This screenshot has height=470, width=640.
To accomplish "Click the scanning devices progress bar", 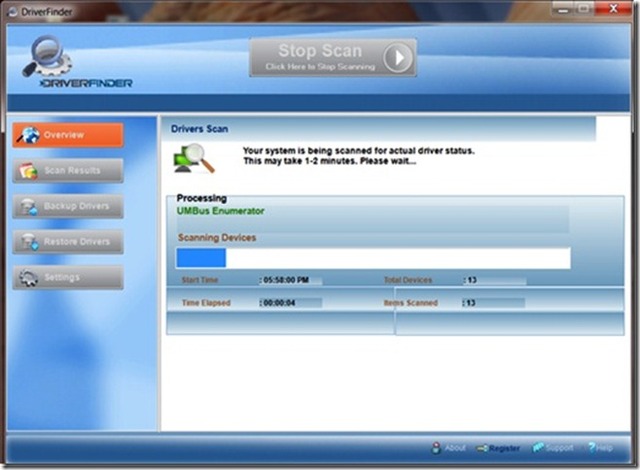I will pyautogui.click(x=373, y=258).
